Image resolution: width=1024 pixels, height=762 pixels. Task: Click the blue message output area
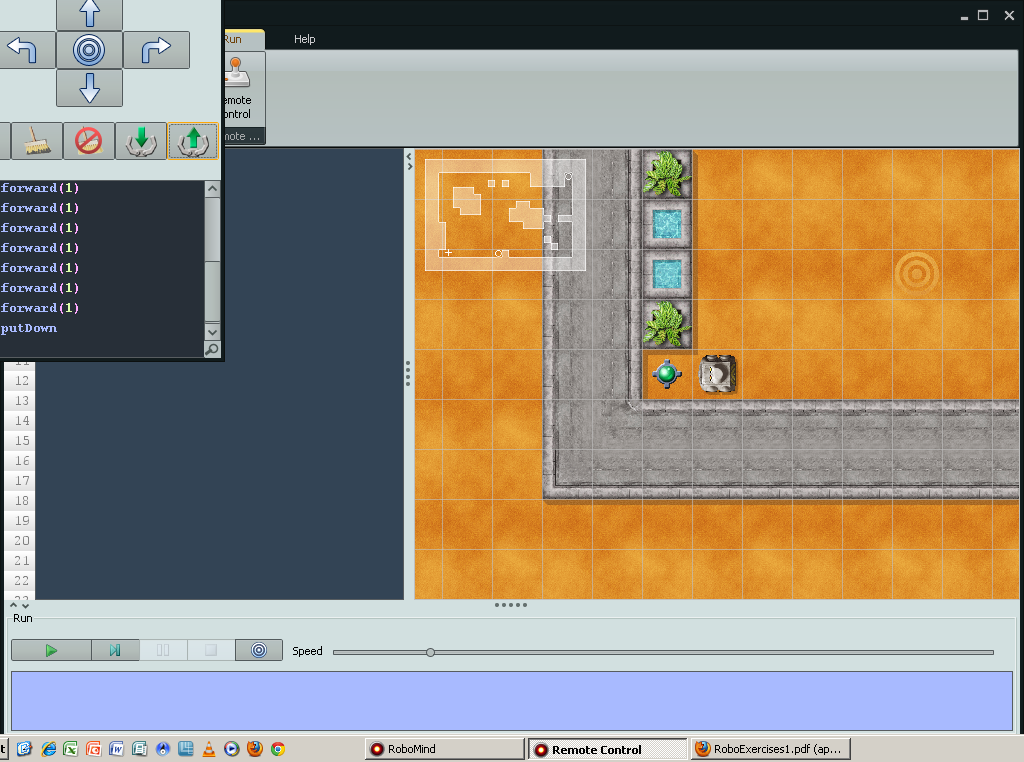(512, 701)
